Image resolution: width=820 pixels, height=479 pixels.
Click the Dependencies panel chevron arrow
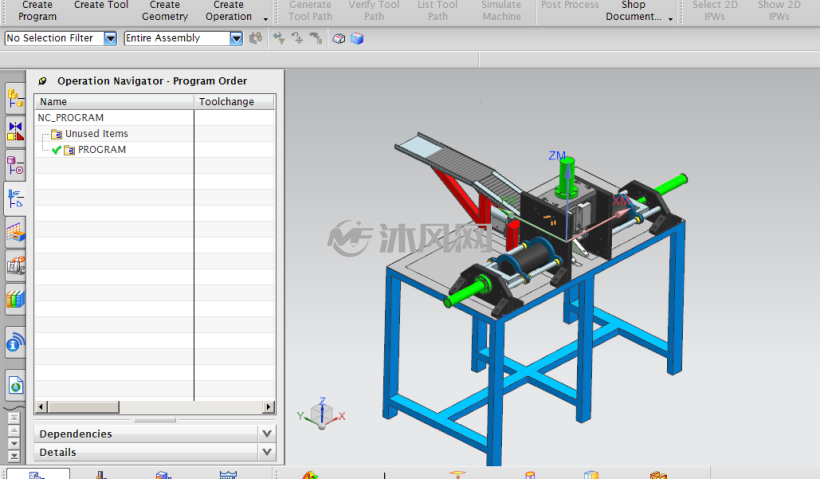click(x=267, y=434)
